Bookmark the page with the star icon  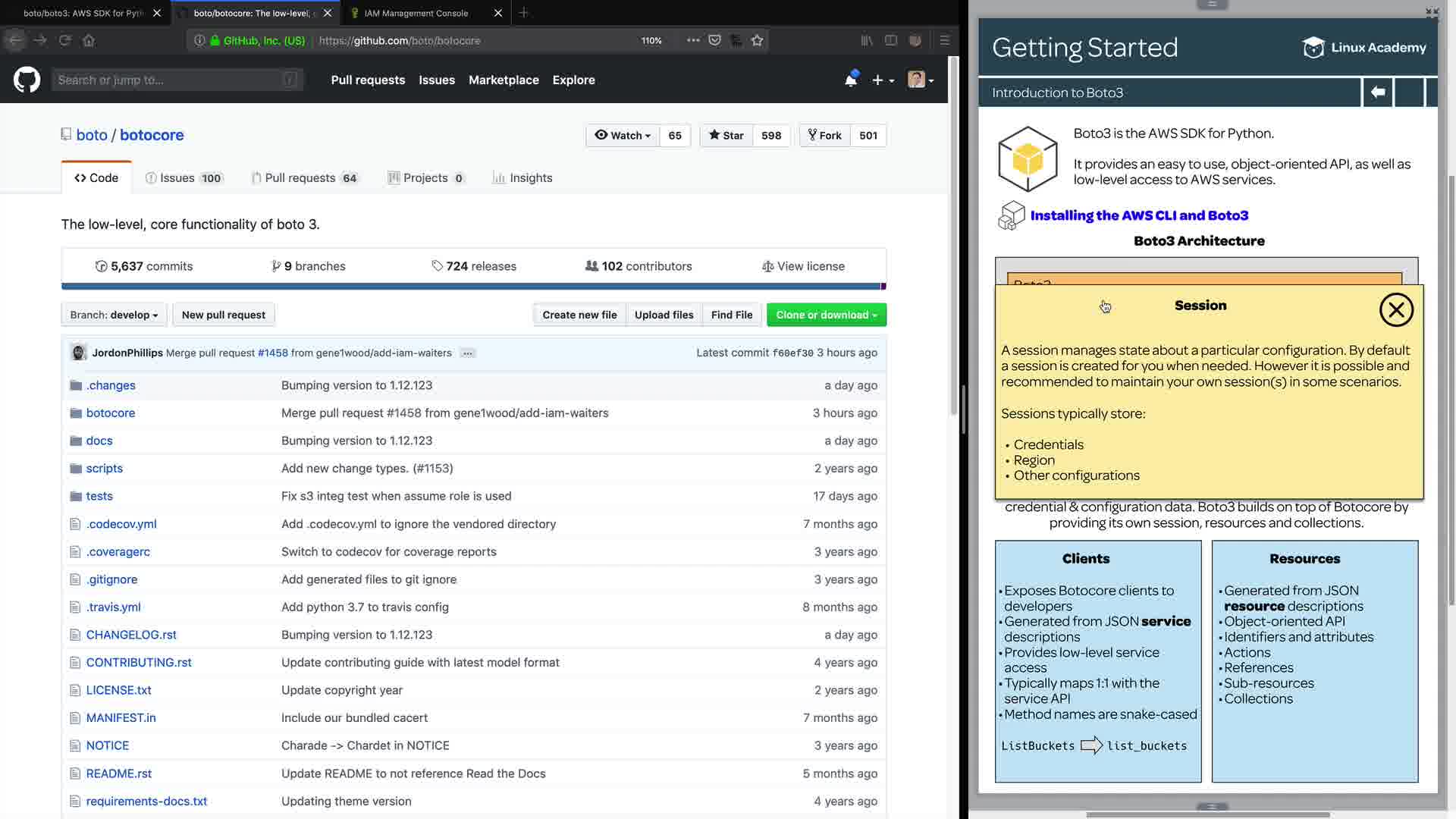pos(757,40)
